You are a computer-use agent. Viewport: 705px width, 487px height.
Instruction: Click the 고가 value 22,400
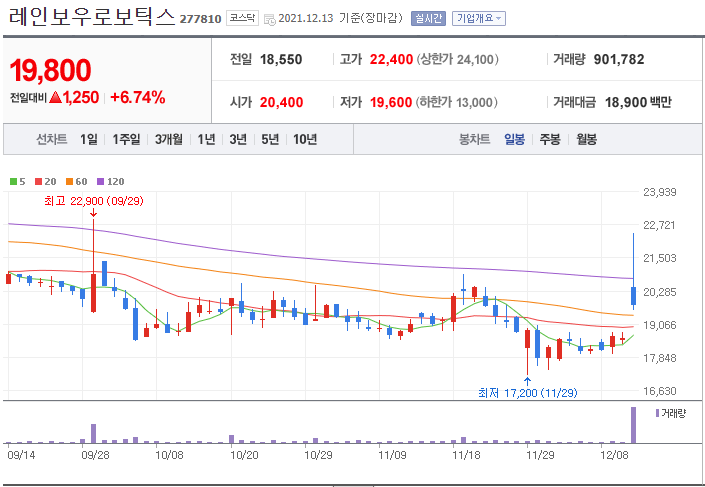[x=391, y=59]
